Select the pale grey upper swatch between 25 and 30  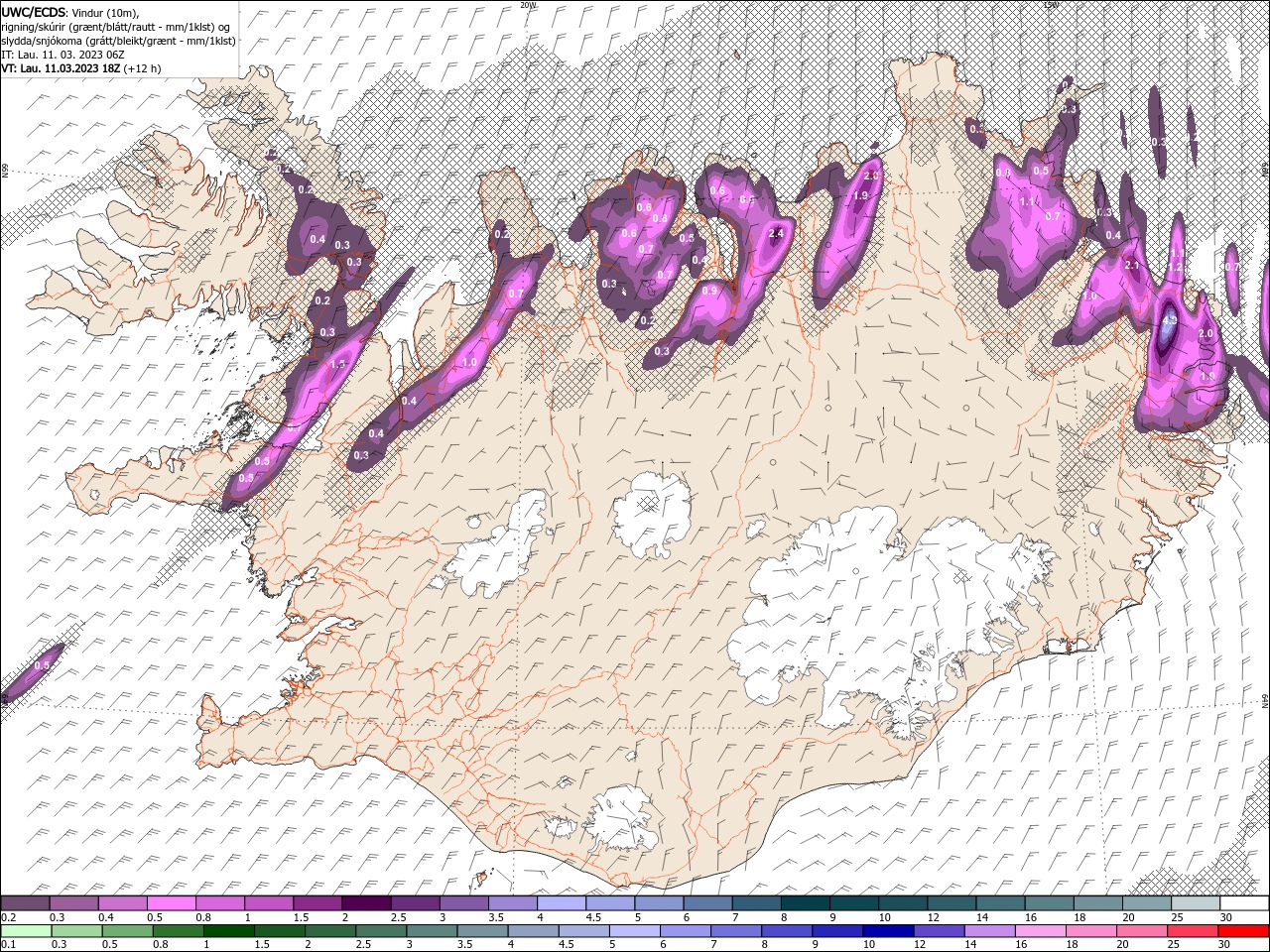pos(1195,902)
